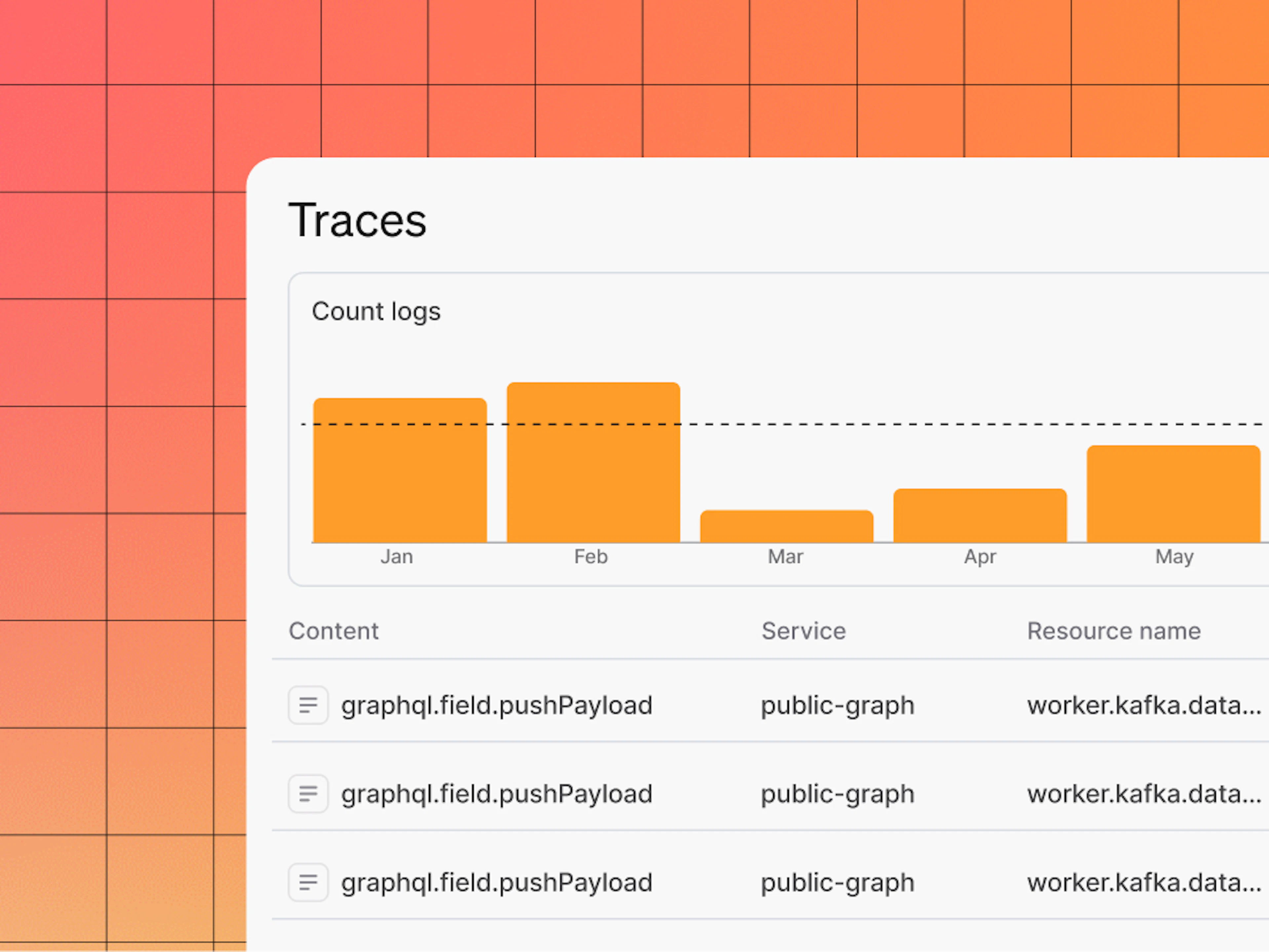Click the log icon in first table row
The width and height of the screenshot is (1269, 952).
(x=308, y=705)
